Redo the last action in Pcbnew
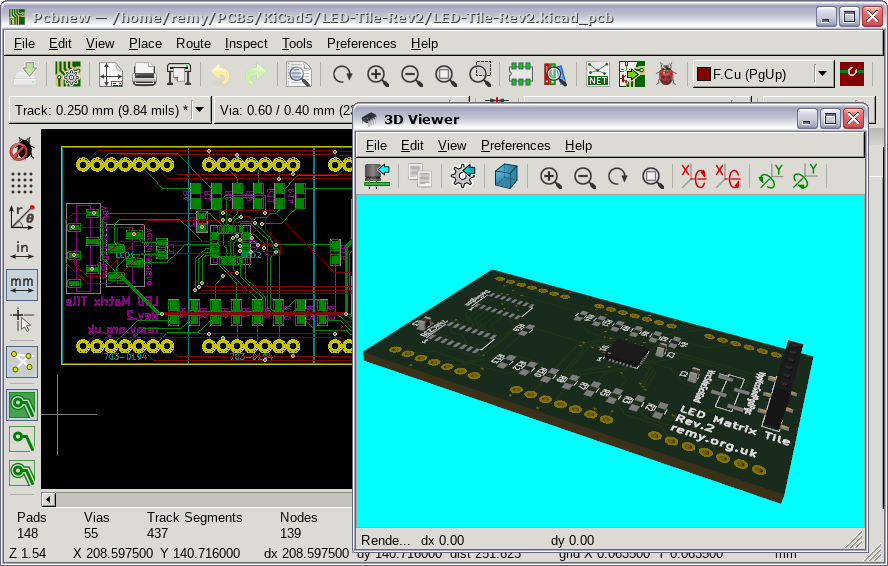This screenshot has width=888, height=566. click(255, 74)
